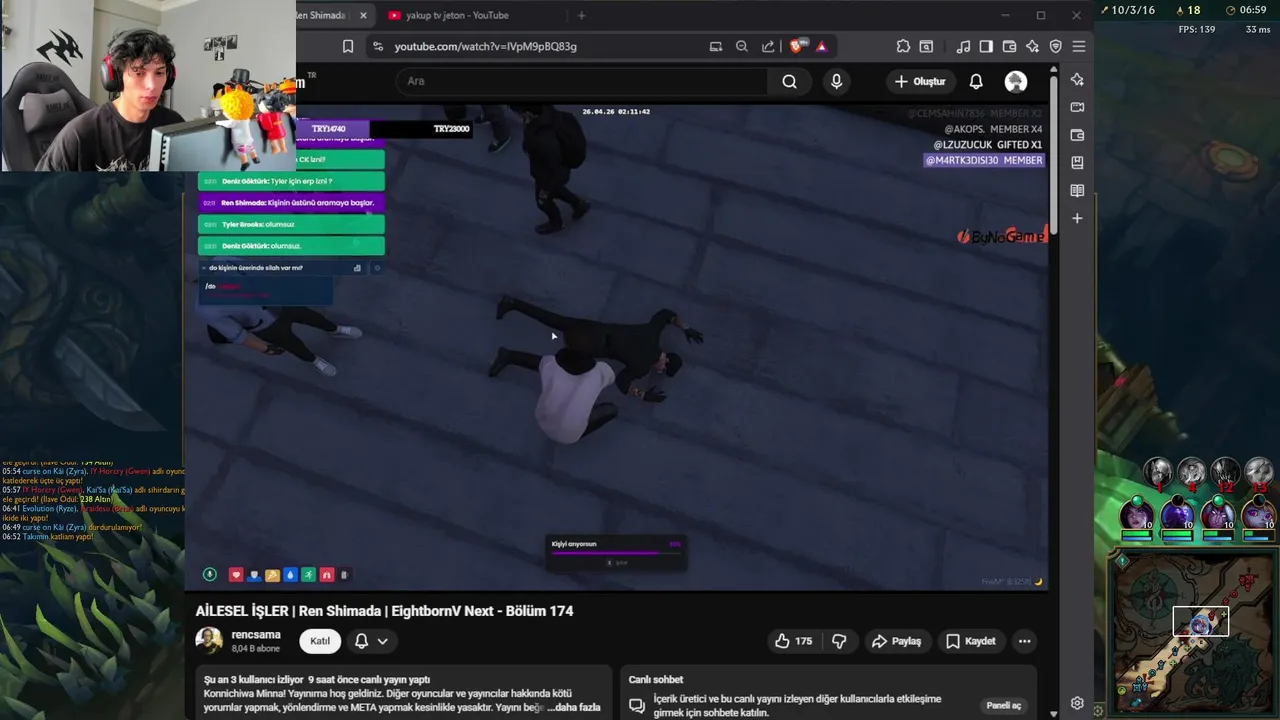The height and width of the screenshot is (720, 1280).
Task: Open bookmarks panel in sidebar
Action: click(1077, 162)
